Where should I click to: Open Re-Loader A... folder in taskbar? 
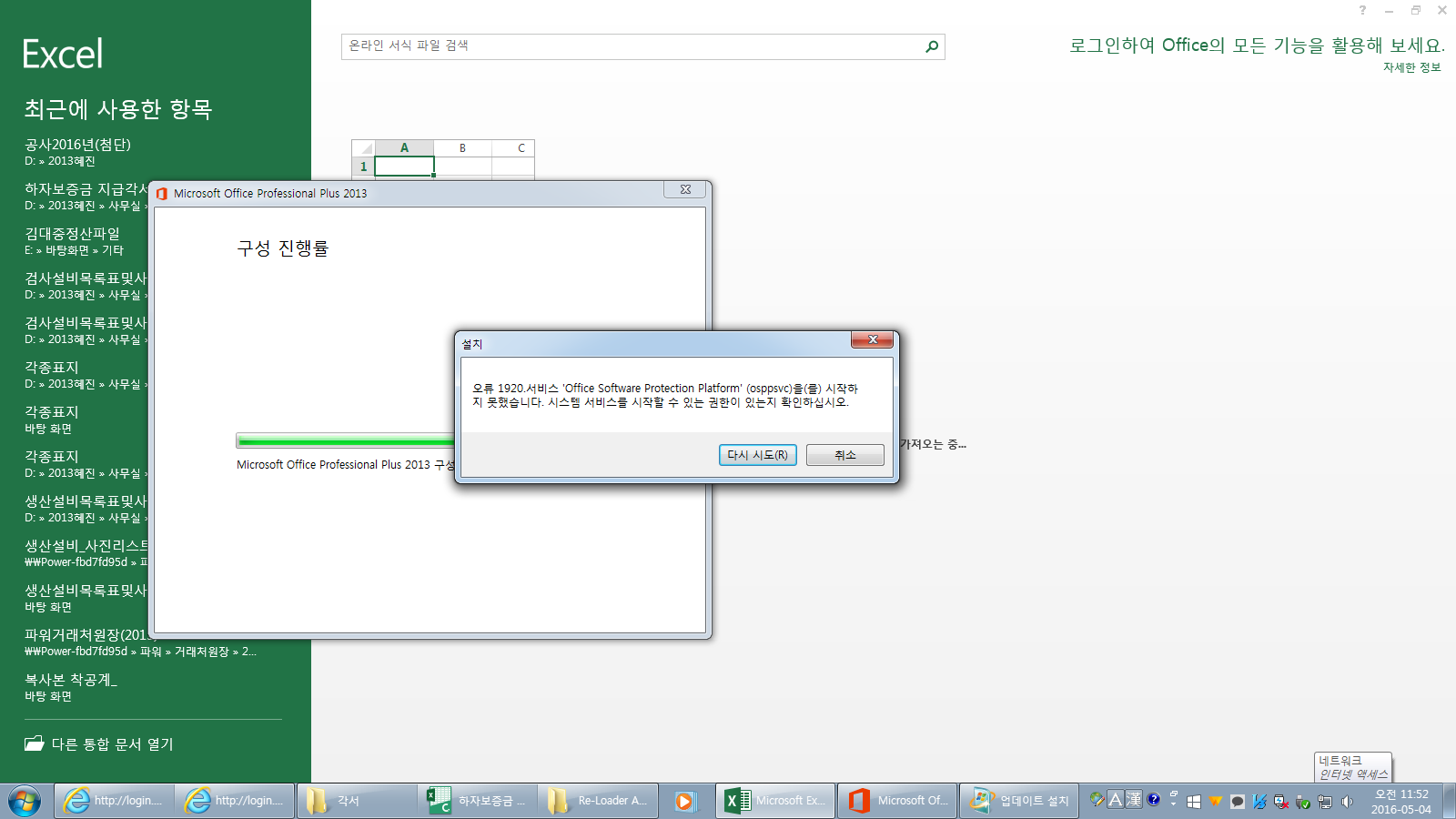pos(597,801)
